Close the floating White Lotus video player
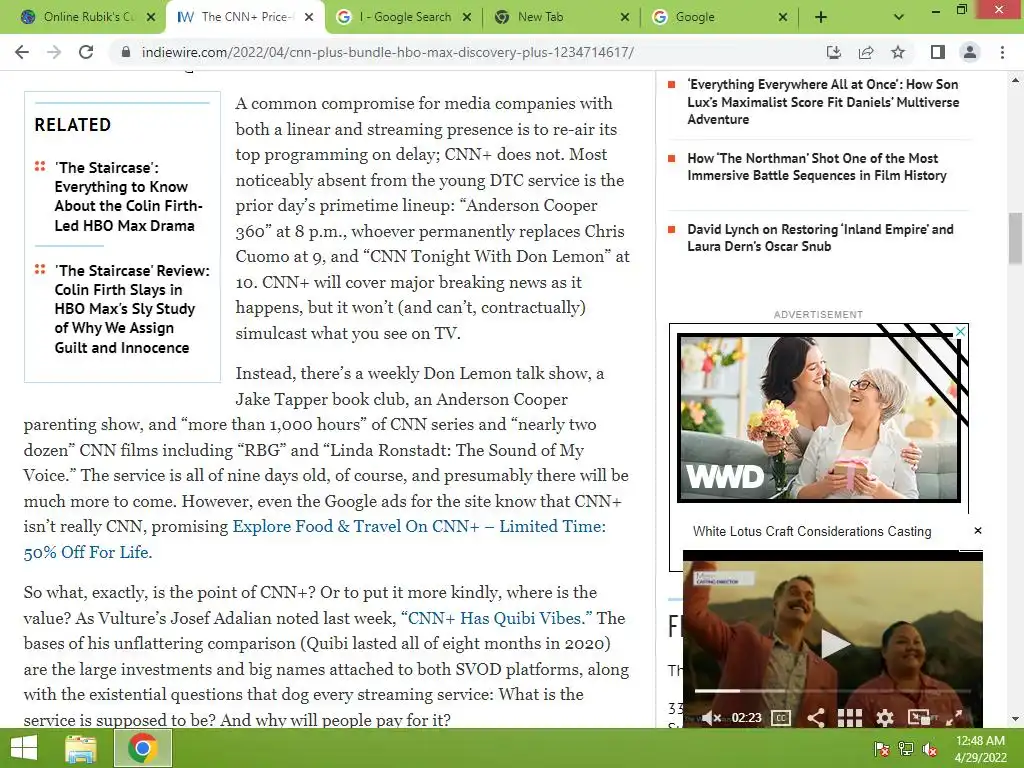 [x=978, y=530]
